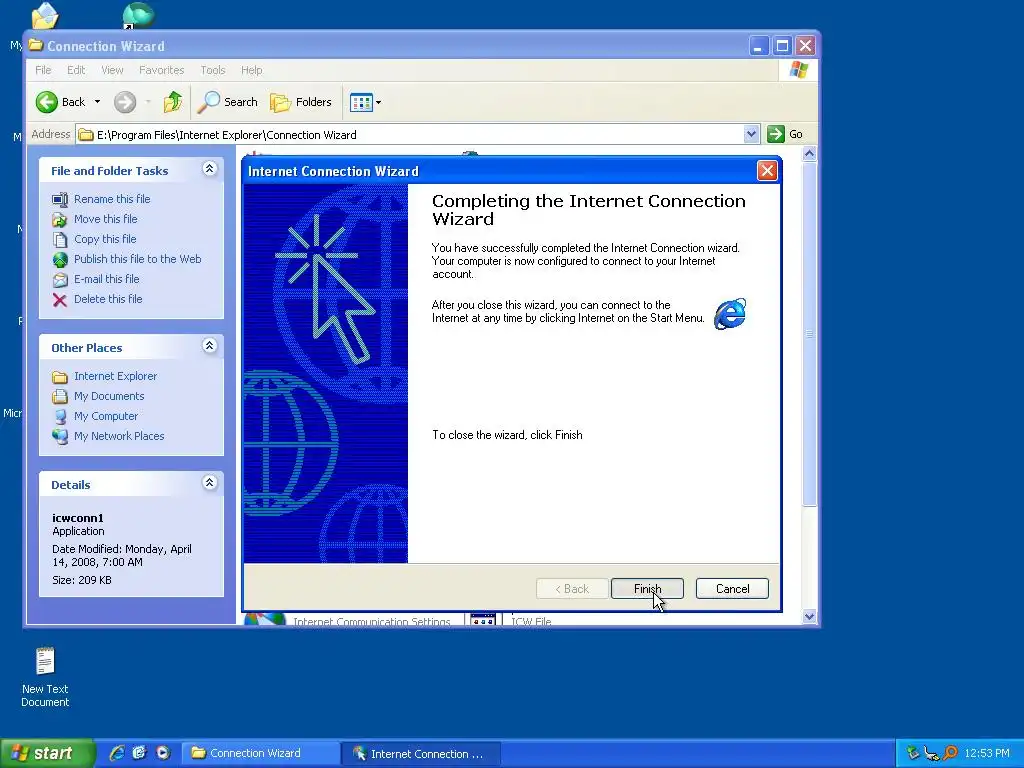Screen dimensions: 1024x768
Task: Click the Internet Explorer folder icon in sidebar
Action: tap(60, 377)
